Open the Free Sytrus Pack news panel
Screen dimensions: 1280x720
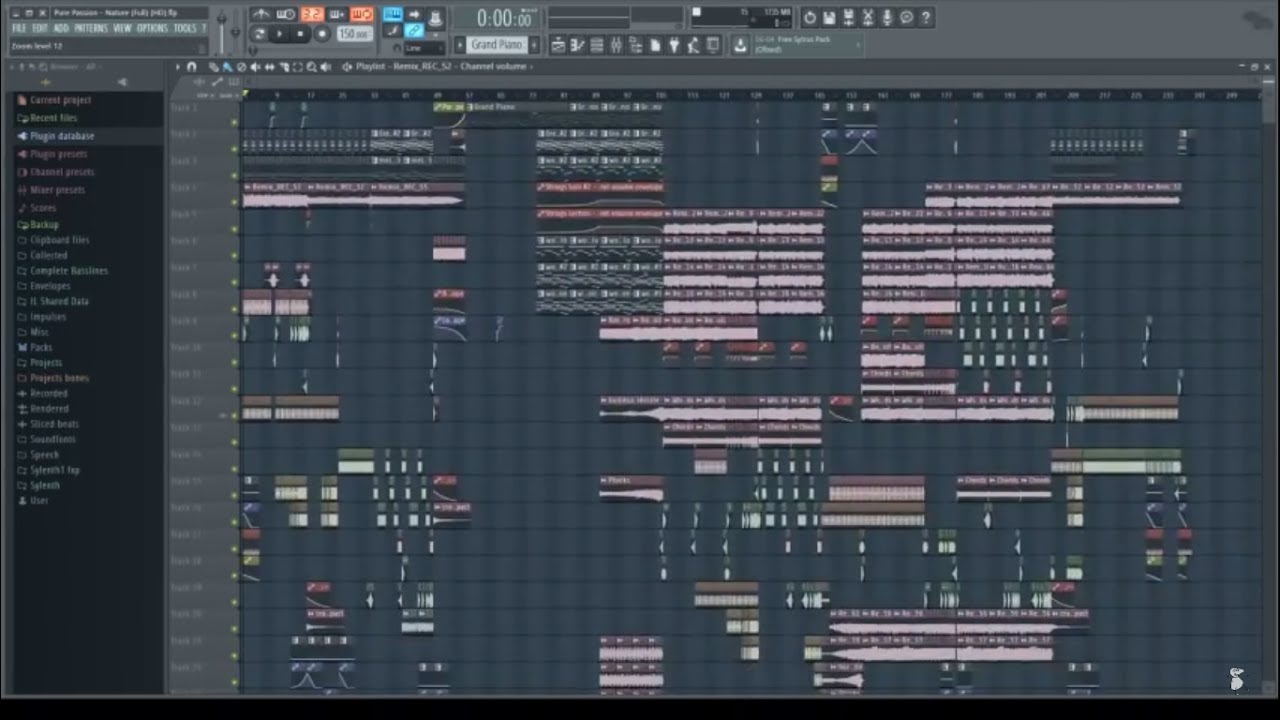(x=810, y=45)
